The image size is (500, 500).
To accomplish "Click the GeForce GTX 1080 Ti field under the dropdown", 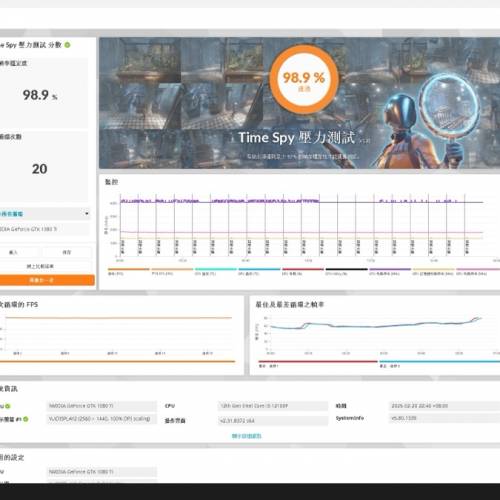I will 44,229.
